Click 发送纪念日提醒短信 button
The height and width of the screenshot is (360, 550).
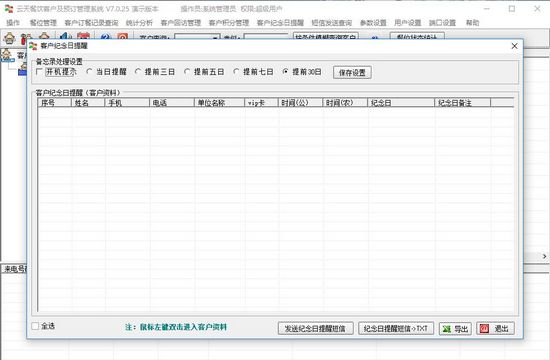point(315,328)
